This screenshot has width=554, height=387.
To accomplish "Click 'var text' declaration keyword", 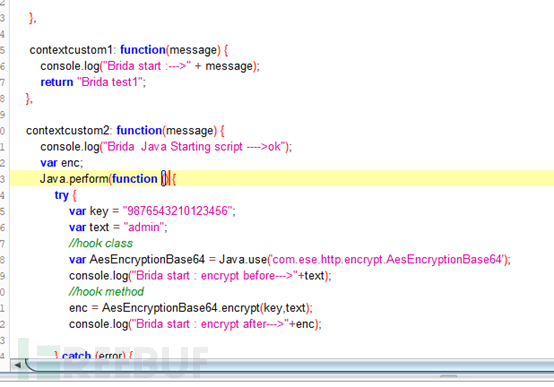I will [77, 227].
